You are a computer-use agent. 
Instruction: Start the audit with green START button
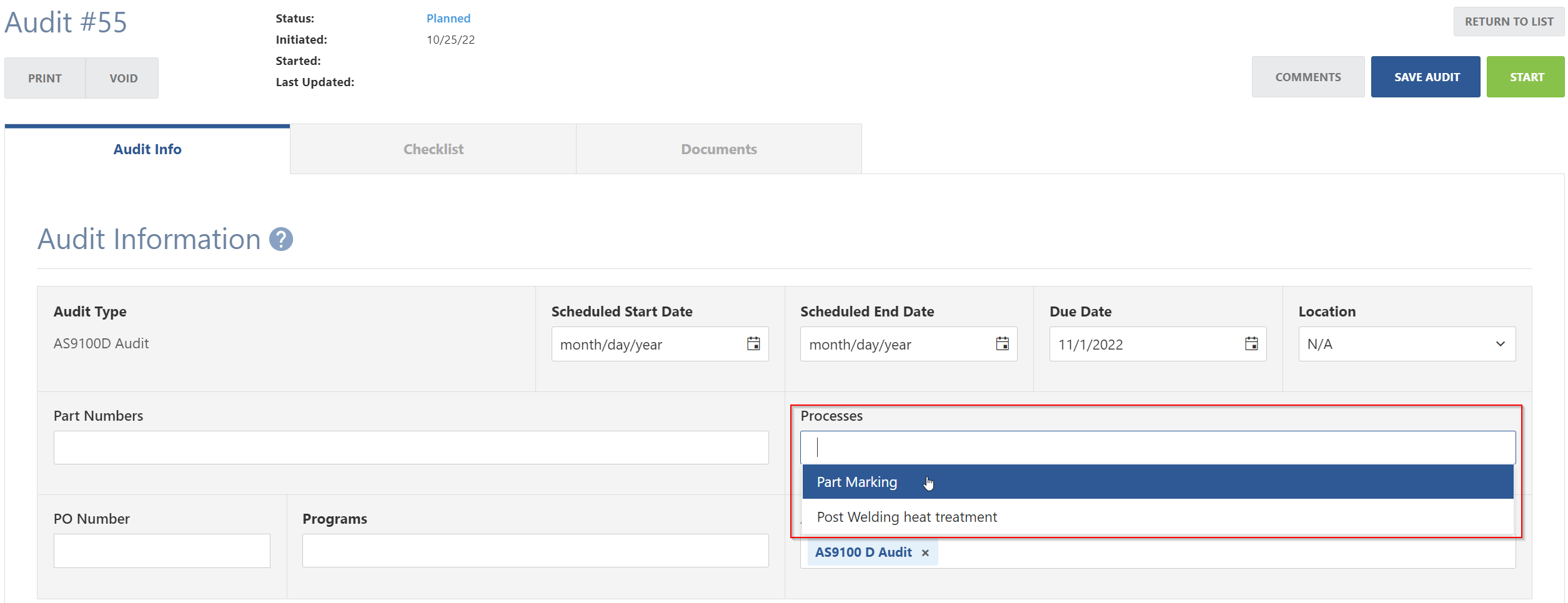pyautogui.click(x=1526, y=77)
